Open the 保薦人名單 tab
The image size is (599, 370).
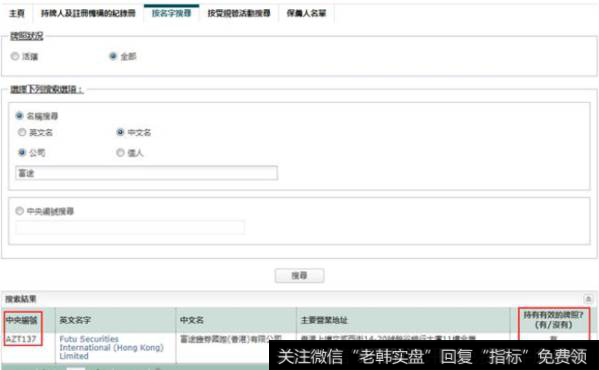[306, 14]
